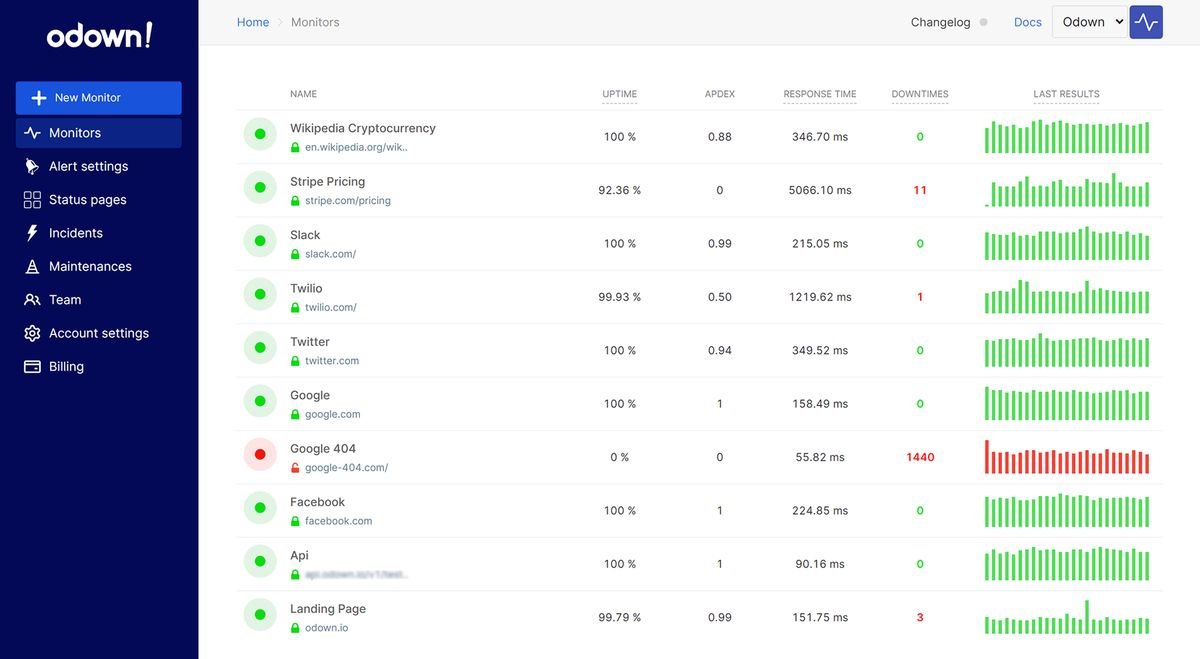The image size is (1200, 659).
Task: Click green status indicator for Twitter
Action: (260, 347)
